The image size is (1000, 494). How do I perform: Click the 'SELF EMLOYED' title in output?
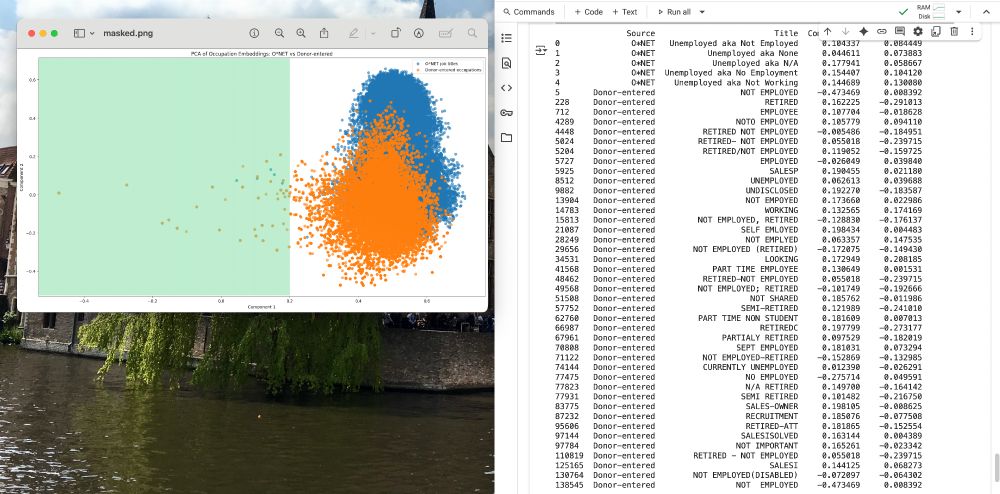click(x=768, y=229)
